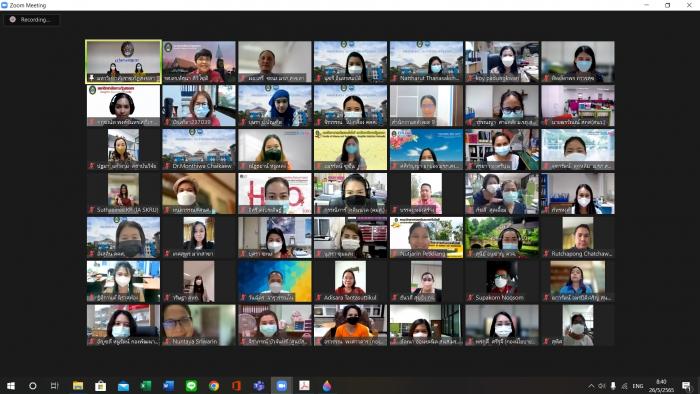This screenshot has height=394, width=700.
Task: Open the Windows Start menu
Action: 11,386
